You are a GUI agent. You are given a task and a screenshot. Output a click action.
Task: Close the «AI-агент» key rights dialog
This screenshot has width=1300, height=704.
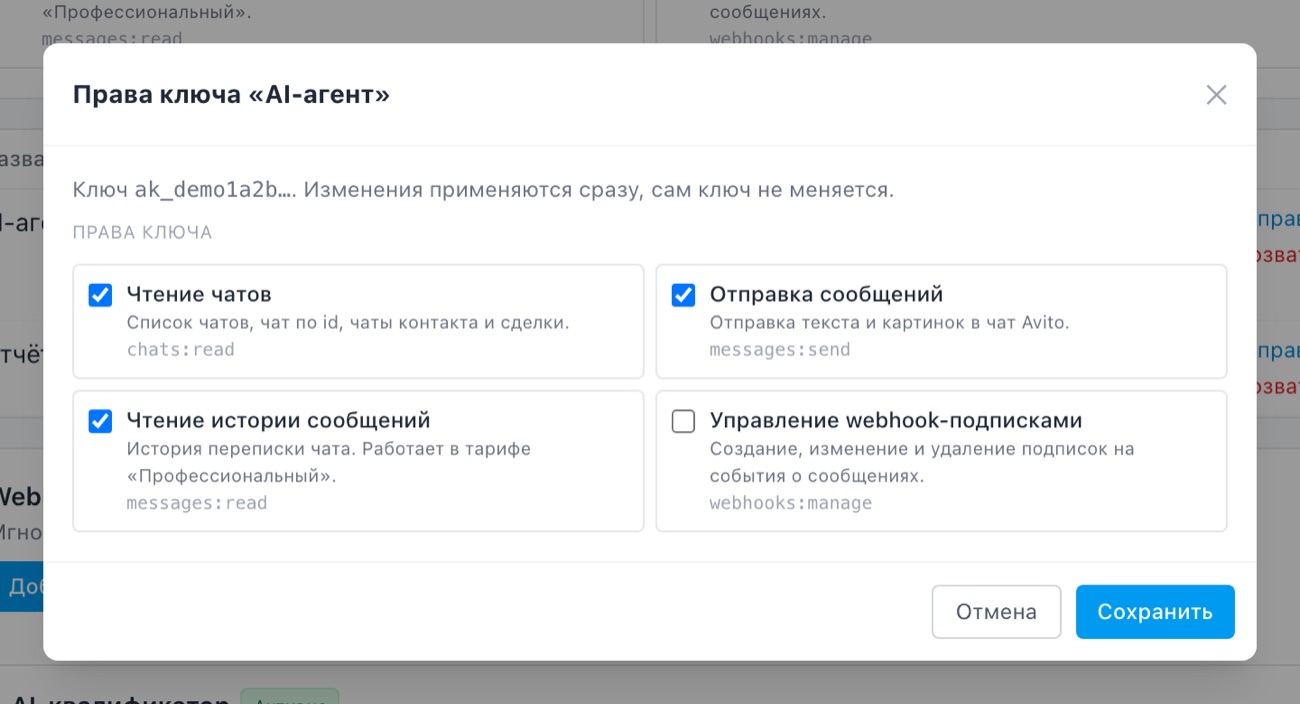click(1216, 95)
